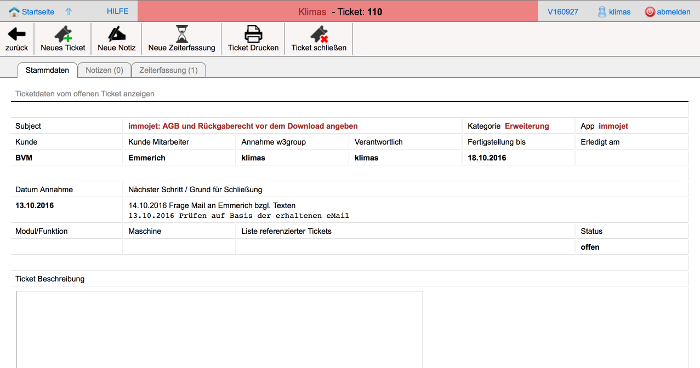Click klimas under Annahme w3group
Viewport: 700px width, 368px height.
[253, 158]
